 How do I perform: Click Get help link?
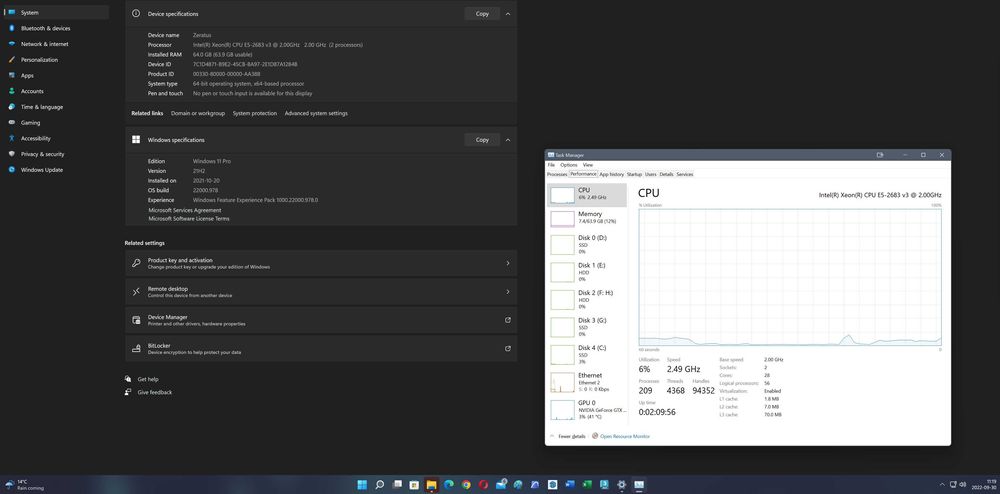click(148, 379)
